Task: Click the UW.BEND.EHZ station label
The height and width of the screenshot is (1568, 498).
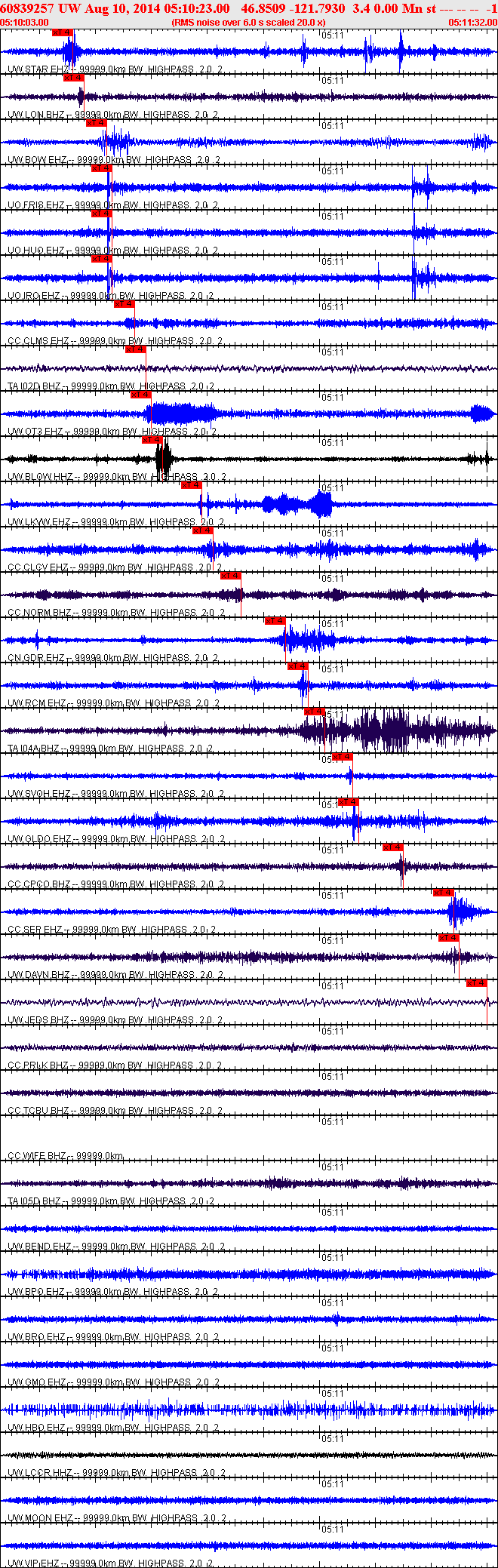Action: pos(40,1247)
